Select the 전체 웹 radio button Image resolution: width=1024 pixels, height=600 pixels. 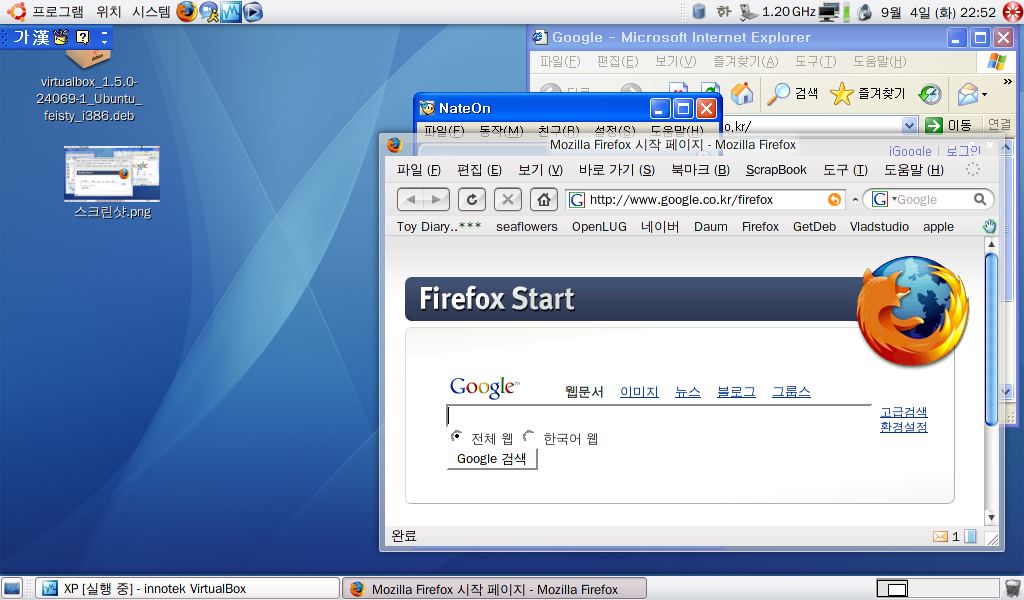(456, 435)
